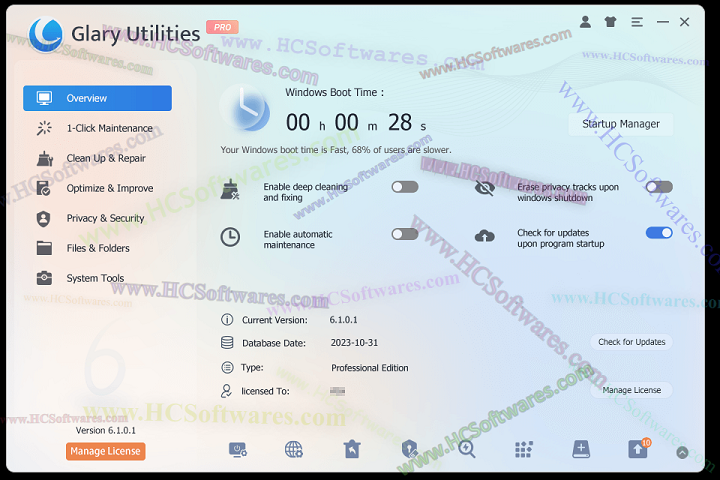The width and height of the screenshot is (720, 480).
Task: Open software update icon with badge 10
Action: 638,449
